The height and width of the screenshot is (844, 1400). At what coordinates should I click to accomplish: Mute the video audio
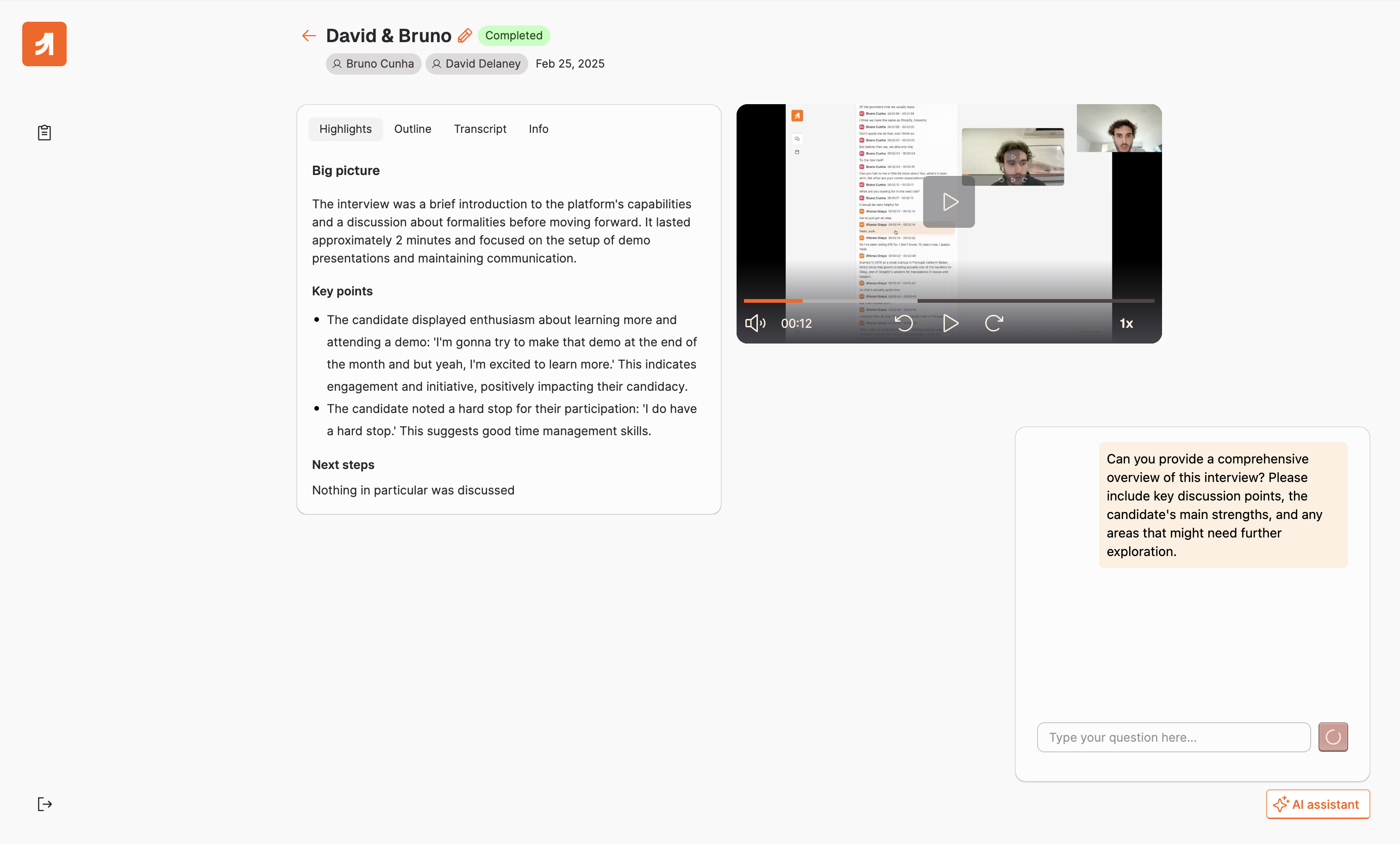click(755, 324)
